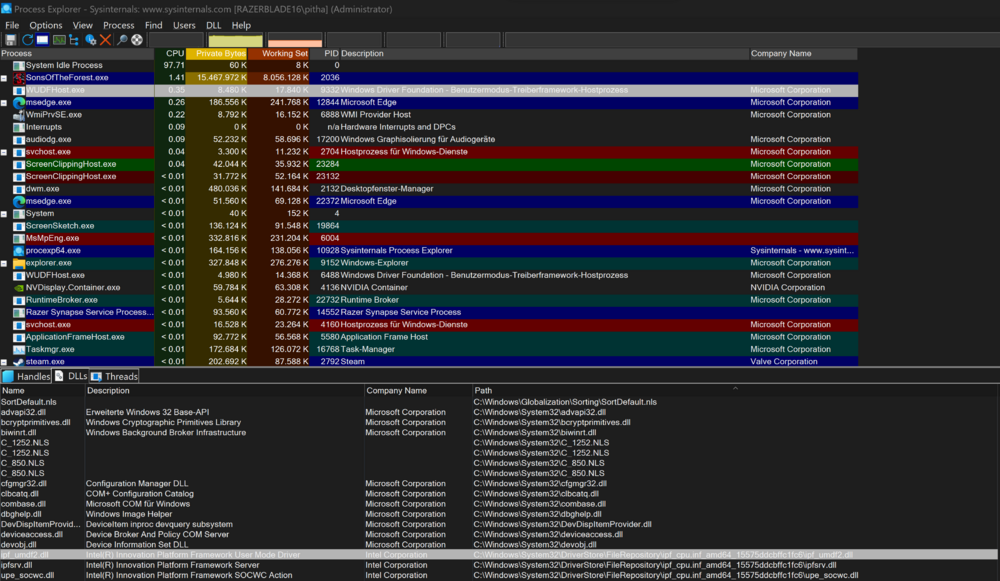Click the Find Handle or DLL magnifier icon
Image resolution: width=1000 pixels, height=581 pixels.
tap(122, 40)
